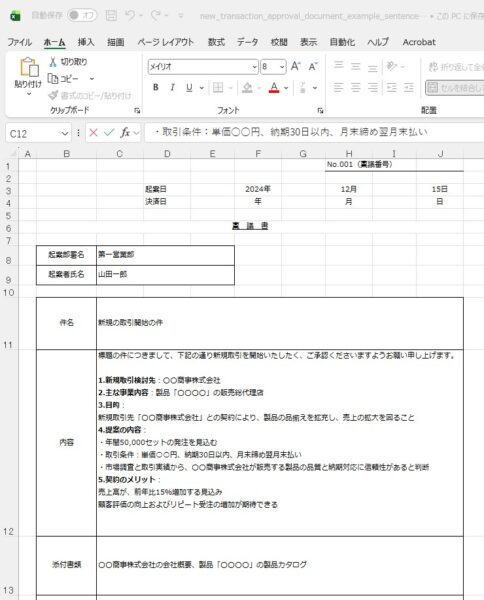Click 折り返して全体を表示 wrap text button

click(x=455, y=67)
